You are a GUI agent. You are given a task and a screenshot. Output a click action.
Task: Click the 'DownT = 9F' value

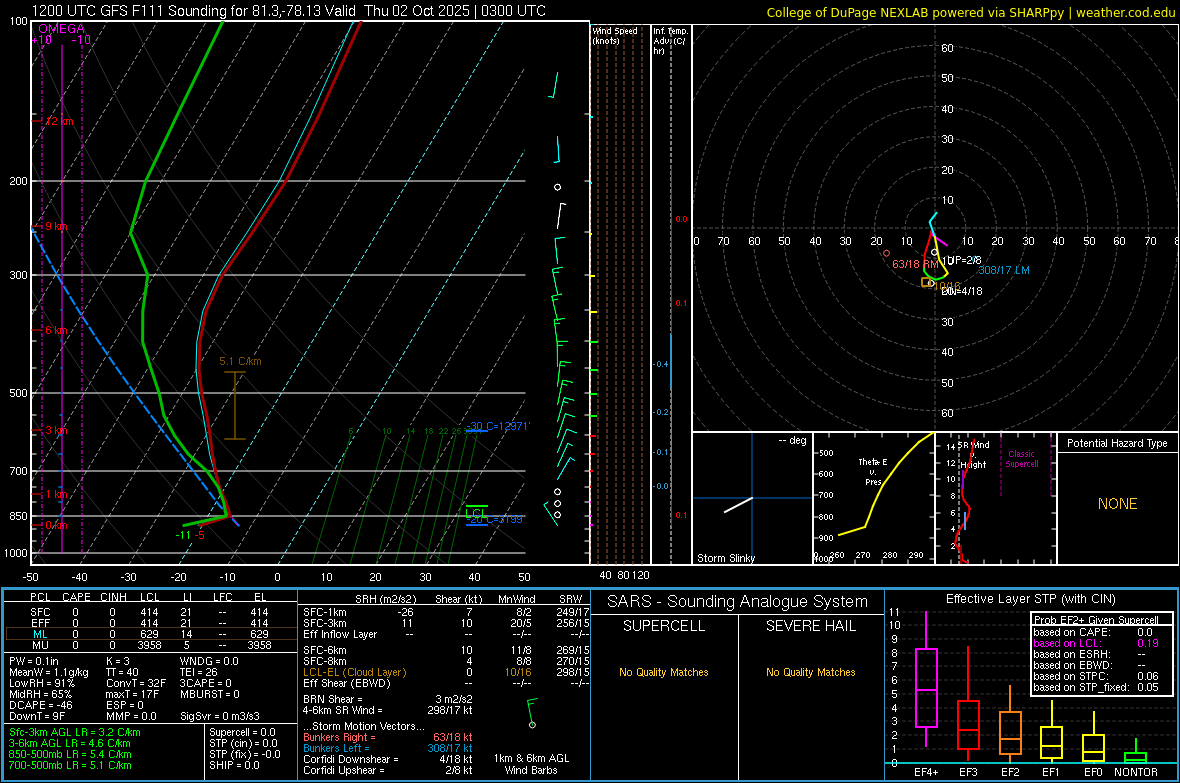[37, 717]
